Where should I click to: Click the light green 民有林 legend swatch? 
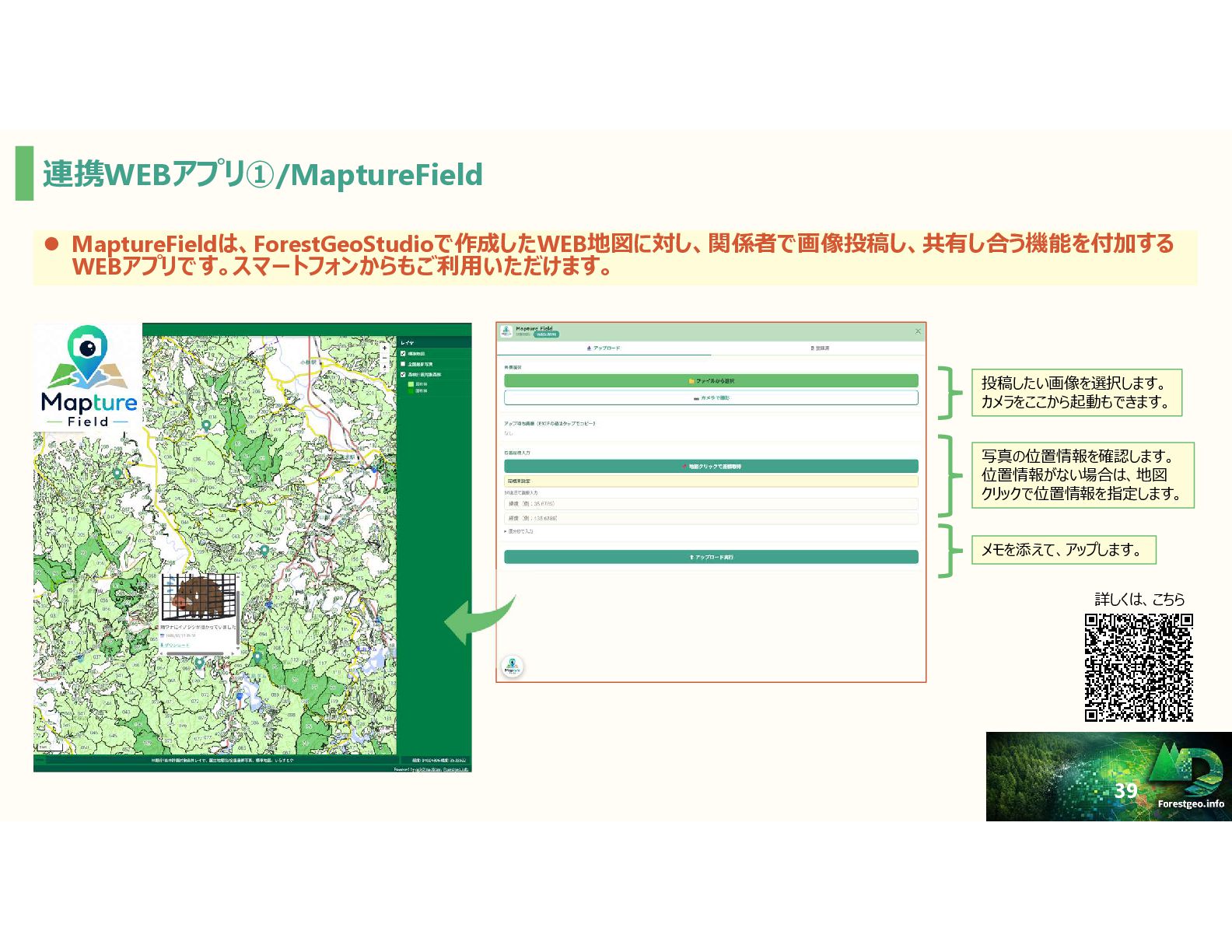pos(411,384)
